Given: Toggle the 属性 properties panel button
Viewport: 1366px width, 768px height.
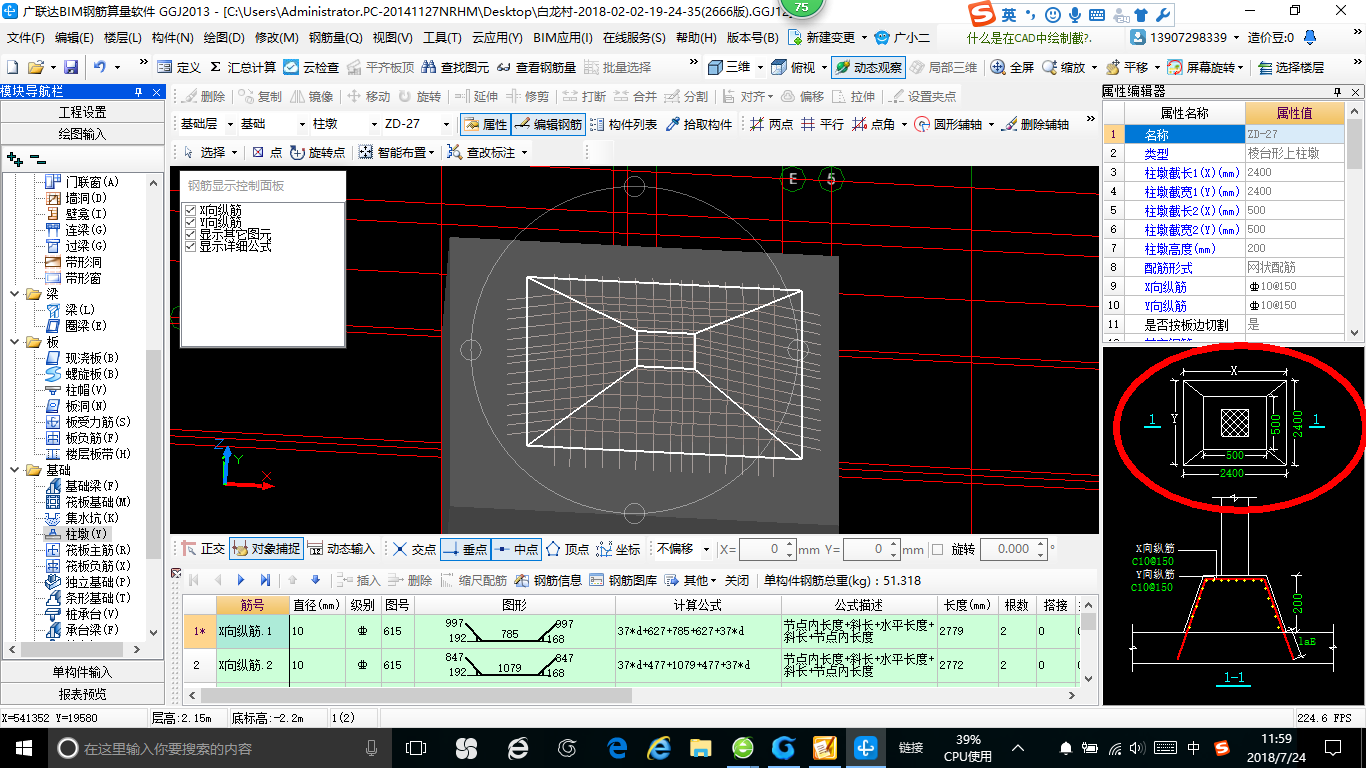Looking at the screenshot, I should click(485, 125).
